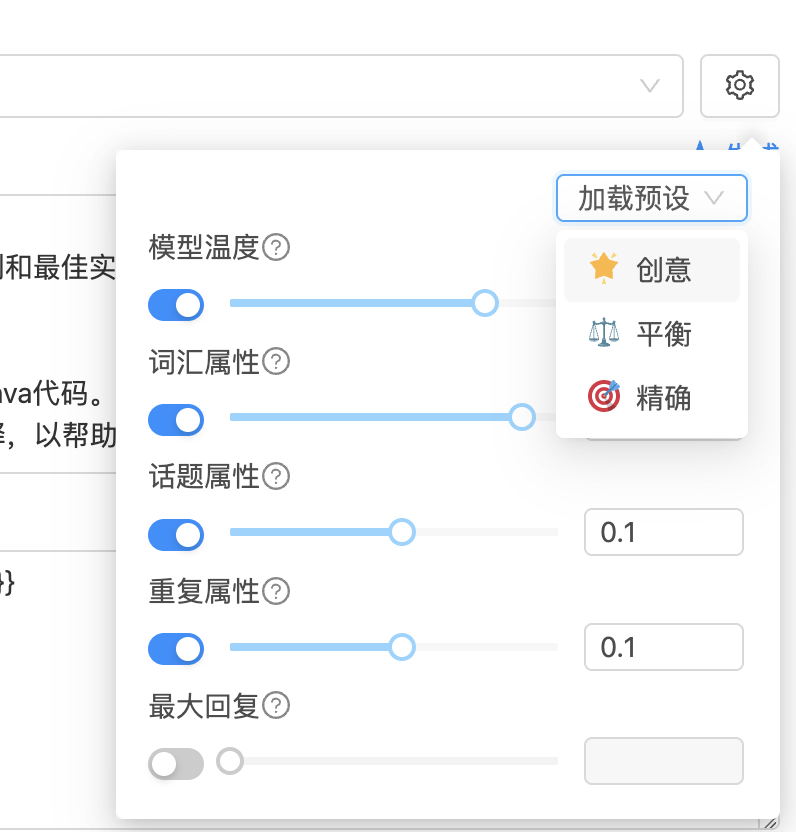Click the 话题属性 value field showing 0.1

(x=663, y=532)
